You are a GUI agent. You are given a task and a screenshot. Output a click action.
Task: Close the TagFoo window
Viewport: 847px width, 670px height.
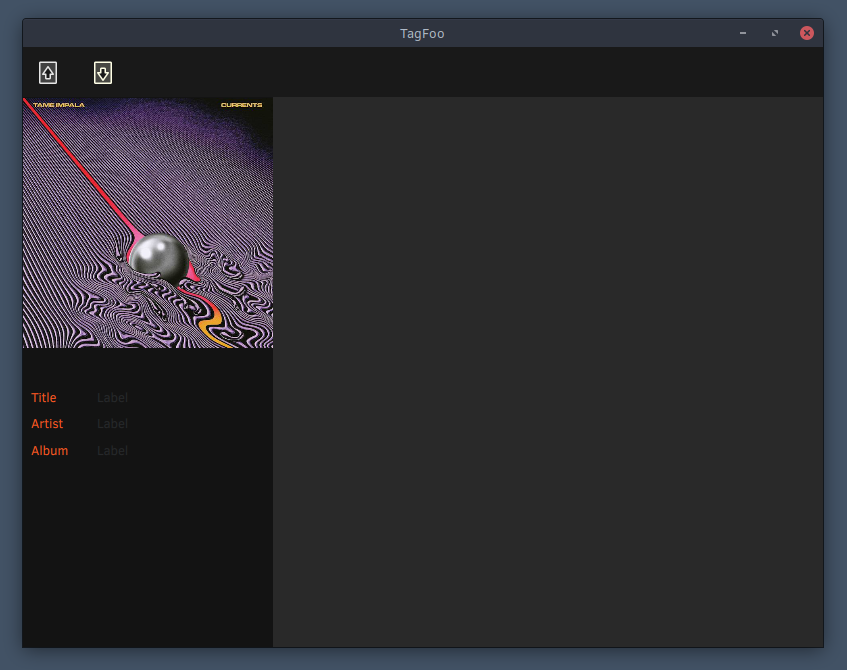806,33
